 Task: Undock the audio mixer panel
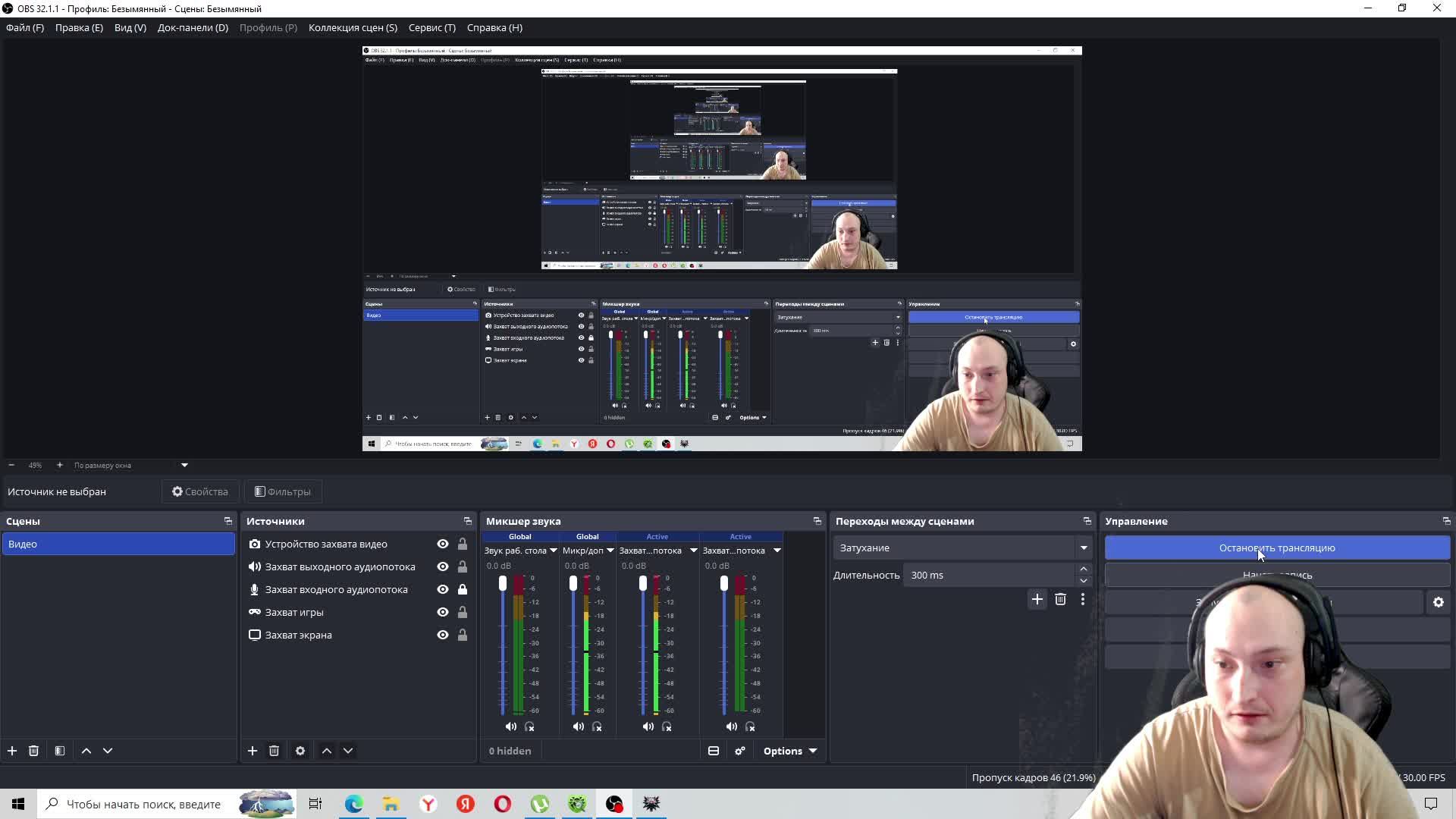coord(817,521)
